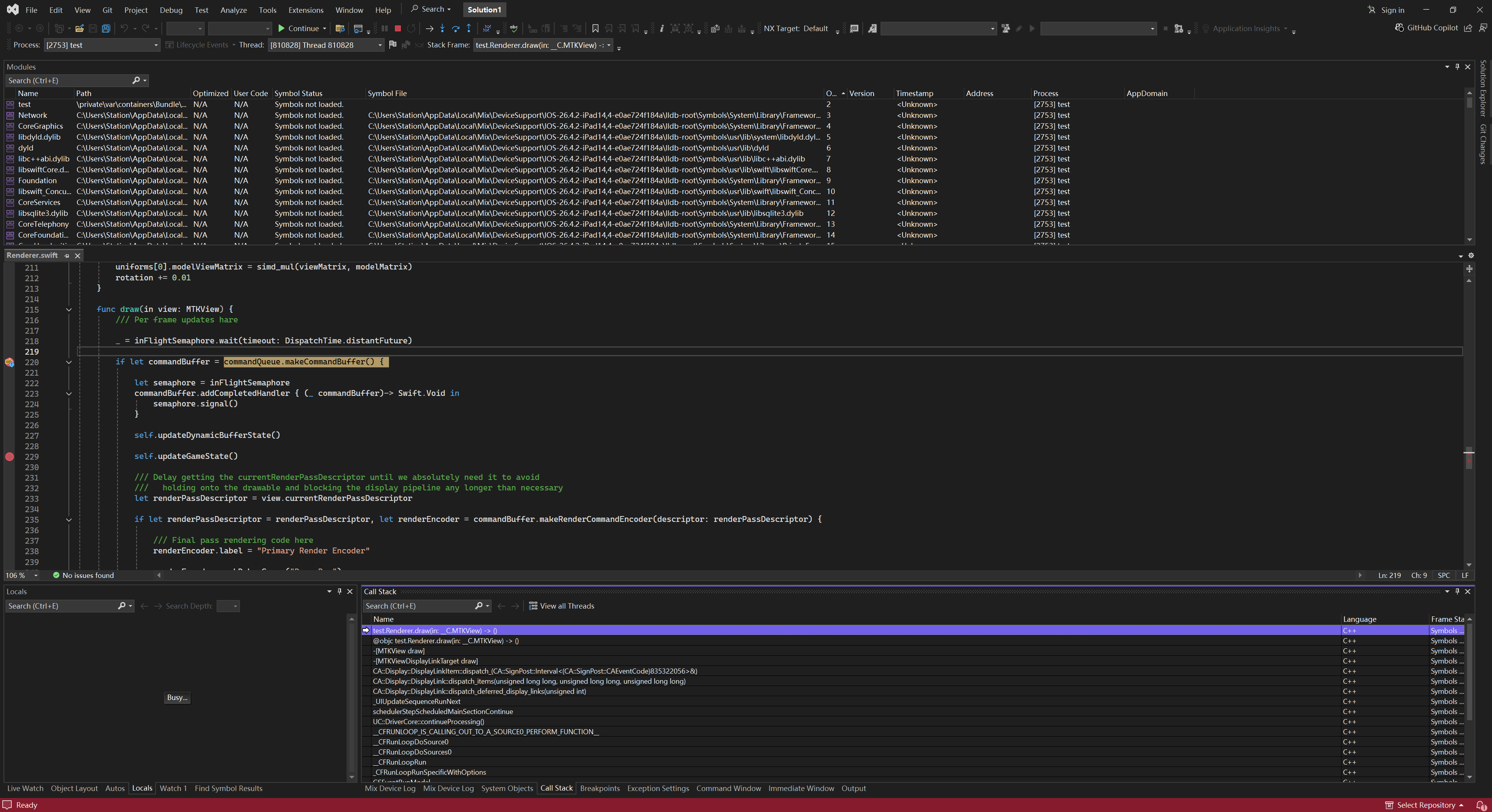Click the View all Threads button

[561, 606]
